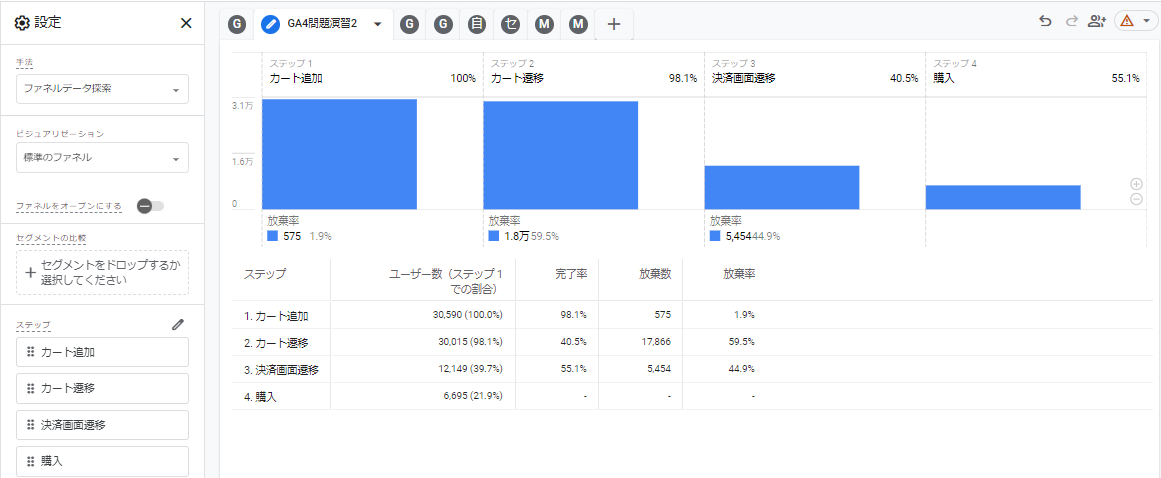Switch to the セ tab
The height and width of the screenshot is (478, 1161).
[510, 24]
